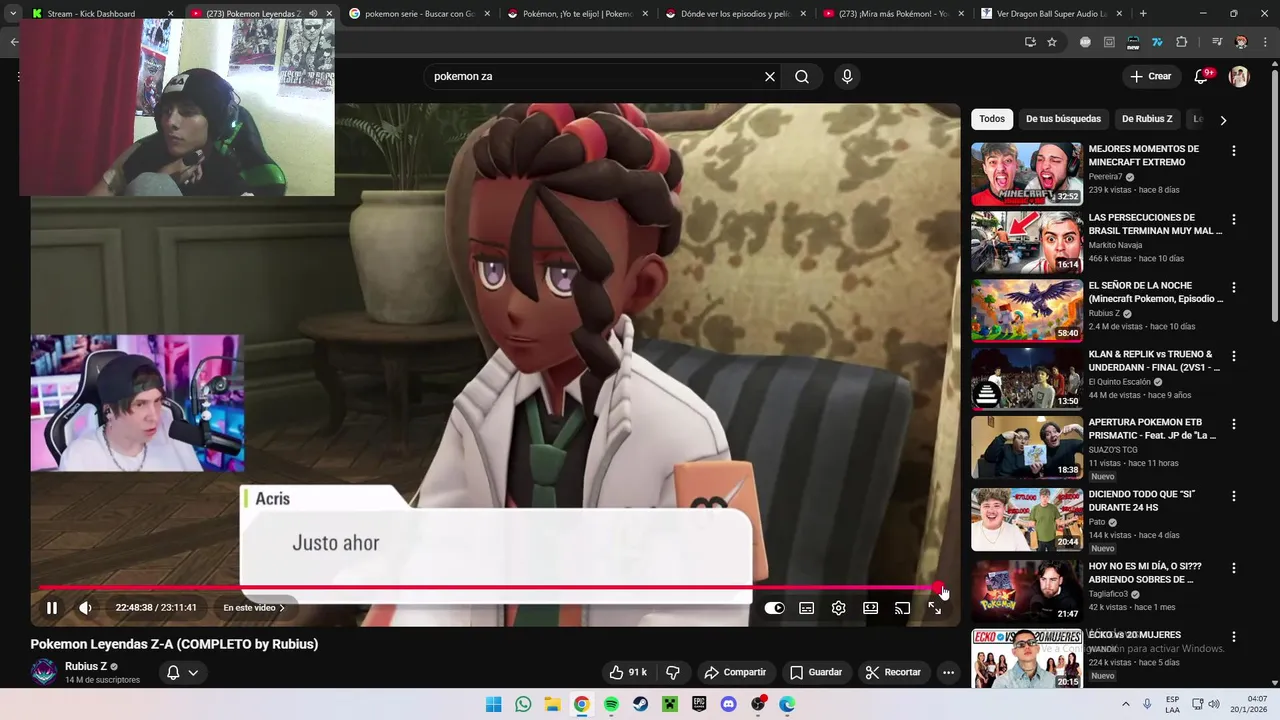Screen dimensions: 1280x720
Task: Select the 'De Rubius Z' chip
Action: (1147, 119)
